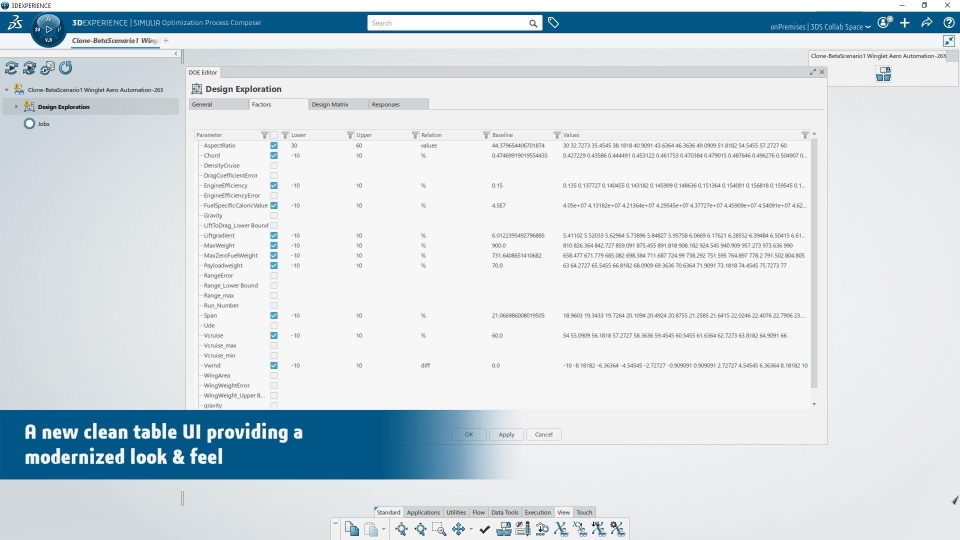The image size is (960, 540).
Task: Check the DensityCruise checkbox
Action: click(x=274, y=165)
